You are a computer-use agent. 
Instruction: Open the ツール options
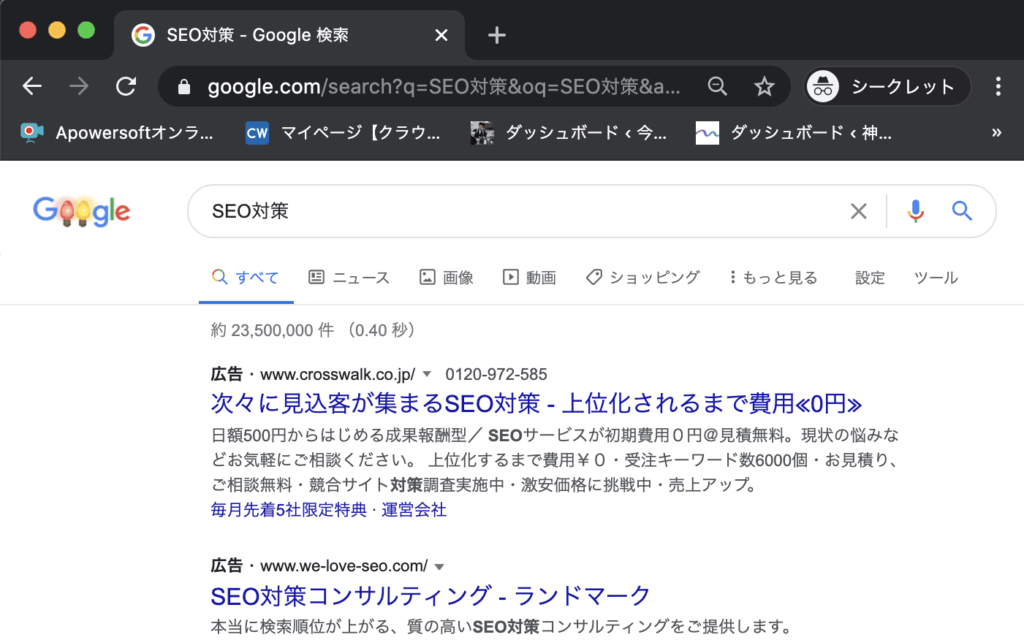point(936,278)
